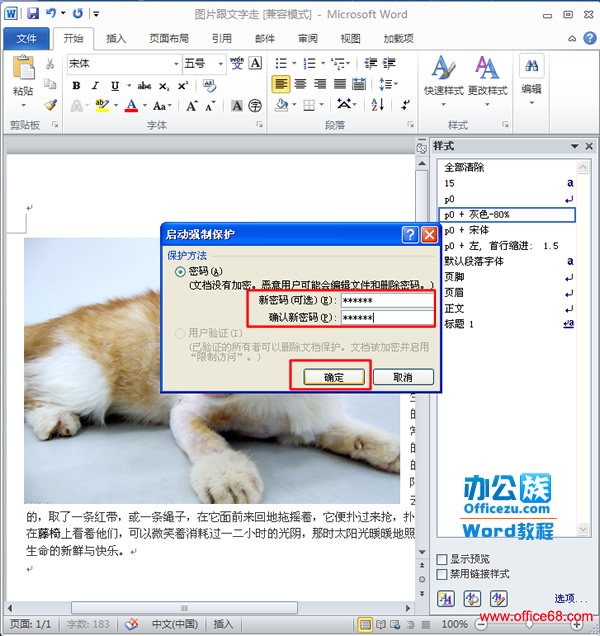Click zoom in plus on zoom slider
The width and height of the screenshot is (600, 636).
(x=576, y=625)
